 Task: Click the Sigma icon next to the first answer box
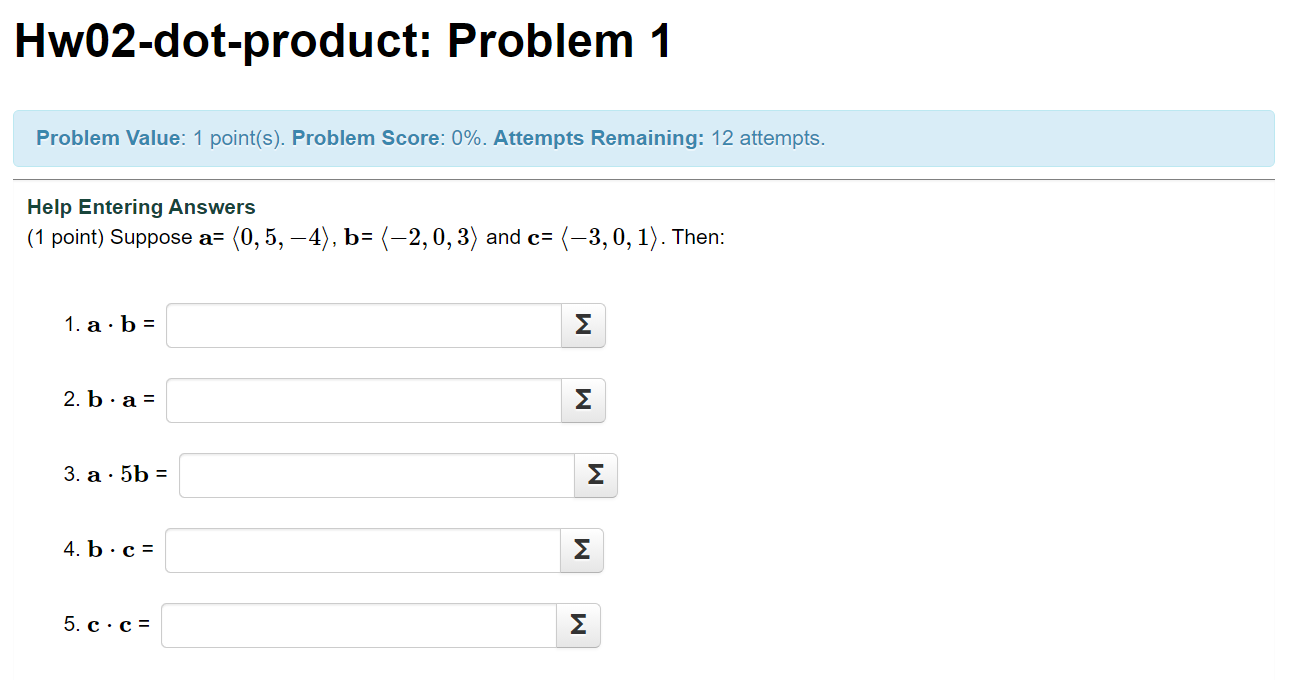pos(583,325)
